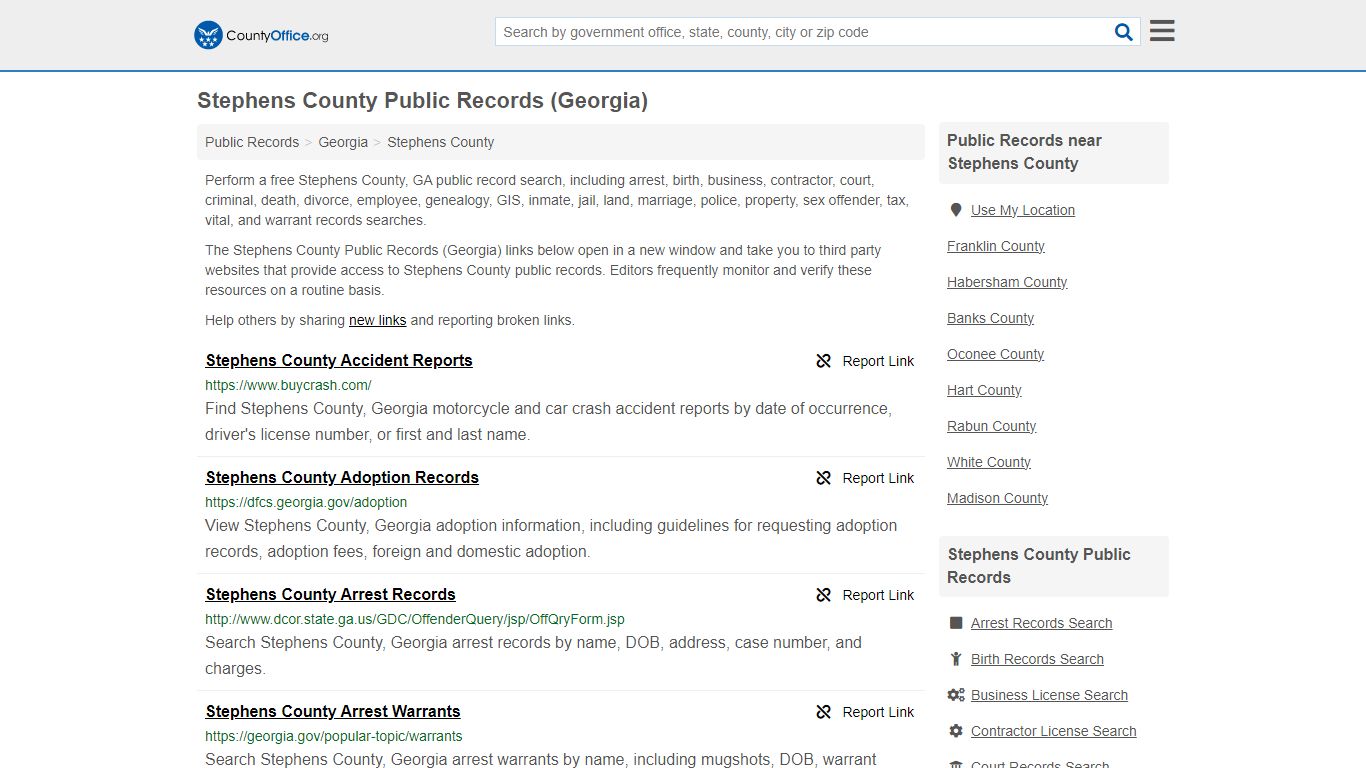Image resolution: width=1366 pixels, height=768 pixels.
Task: Click Use My Location
Action: [1023, 210]
